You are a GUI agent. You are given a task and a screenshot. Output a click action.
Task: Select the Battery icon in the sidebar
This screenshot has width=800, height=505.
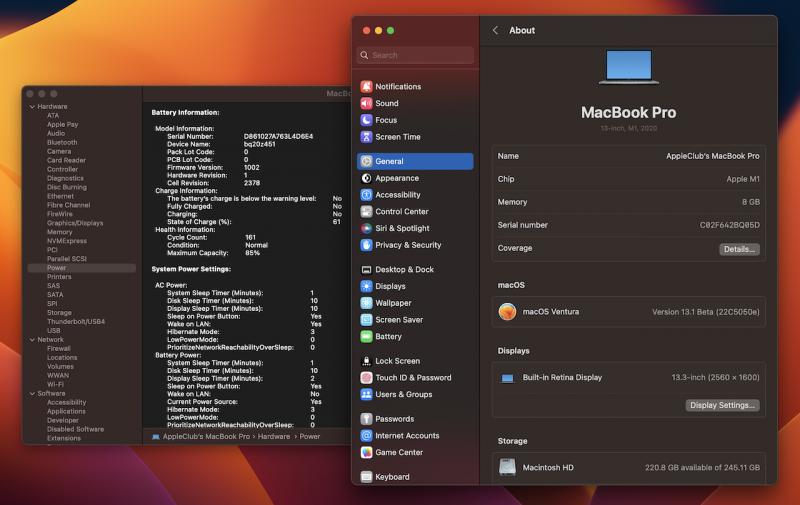[366, 337]
